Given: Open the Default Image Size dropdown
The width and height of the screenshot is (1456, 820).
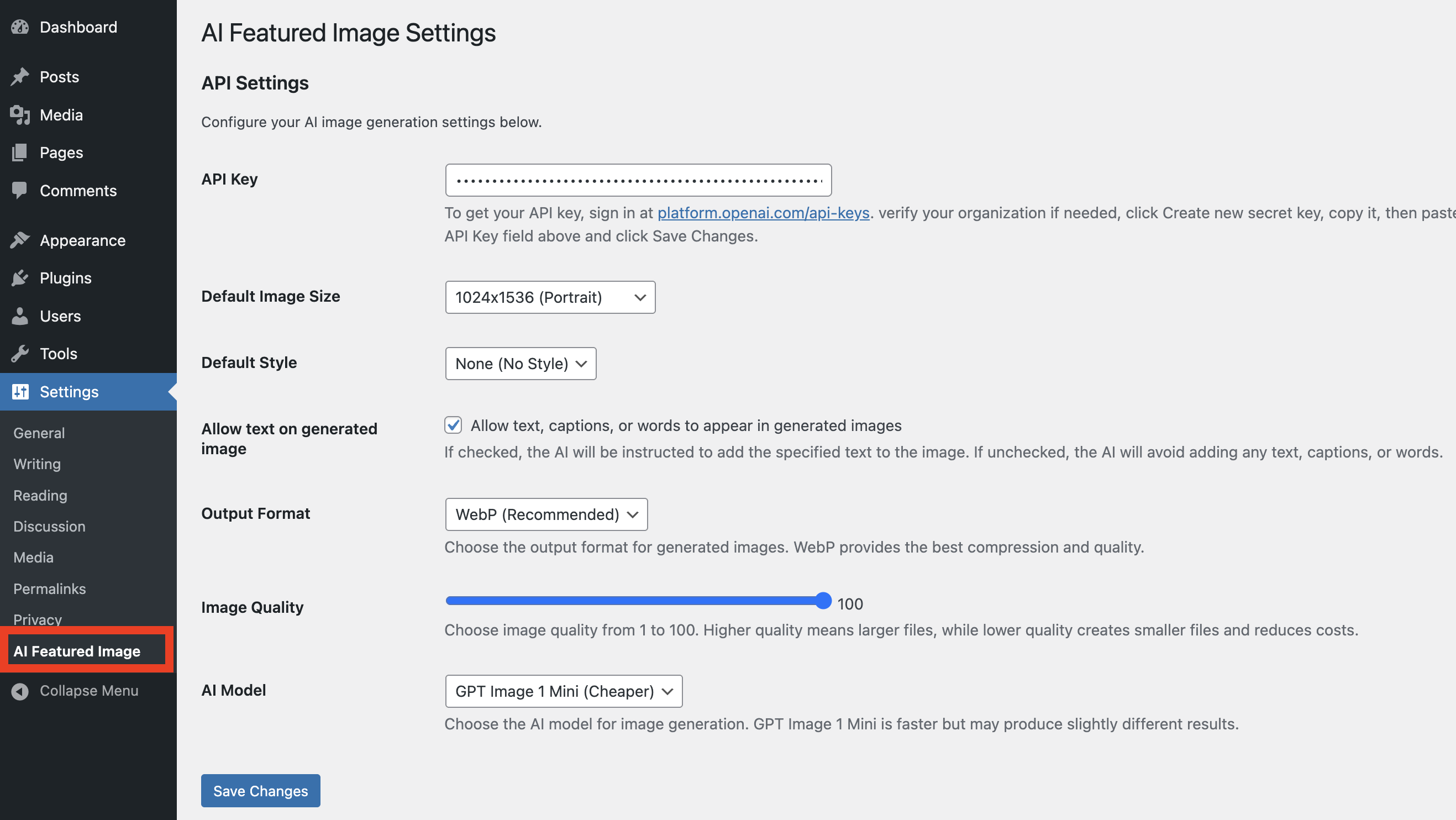Looking at the screenshot, I should (549, 297).
